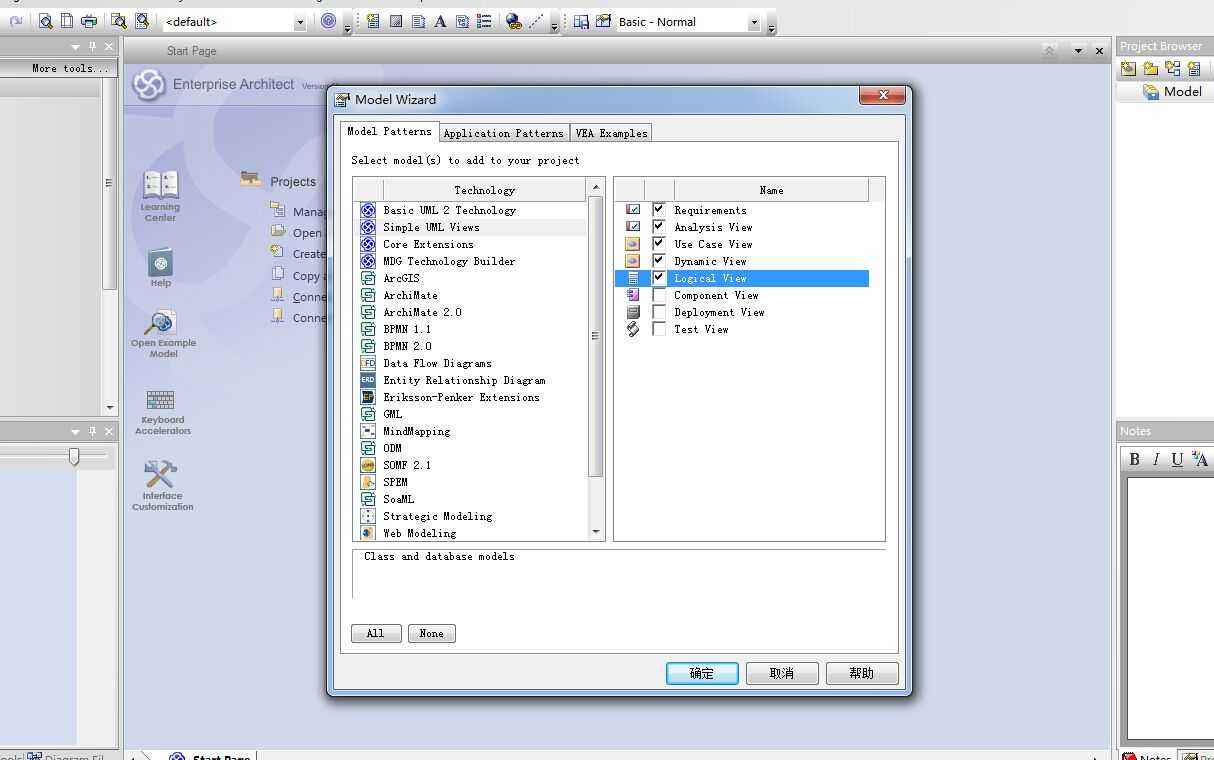Click the pin icon of the toolbox panel
This screenshot has height=760, width=1214.
93,46
